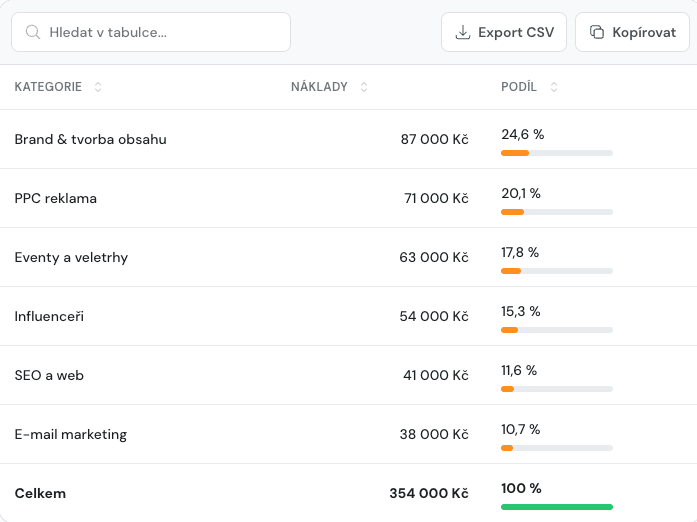Viewport: 697px width, 522px height.
Task: Click the NÁKLADY column header
Action: tap(319, 87)
